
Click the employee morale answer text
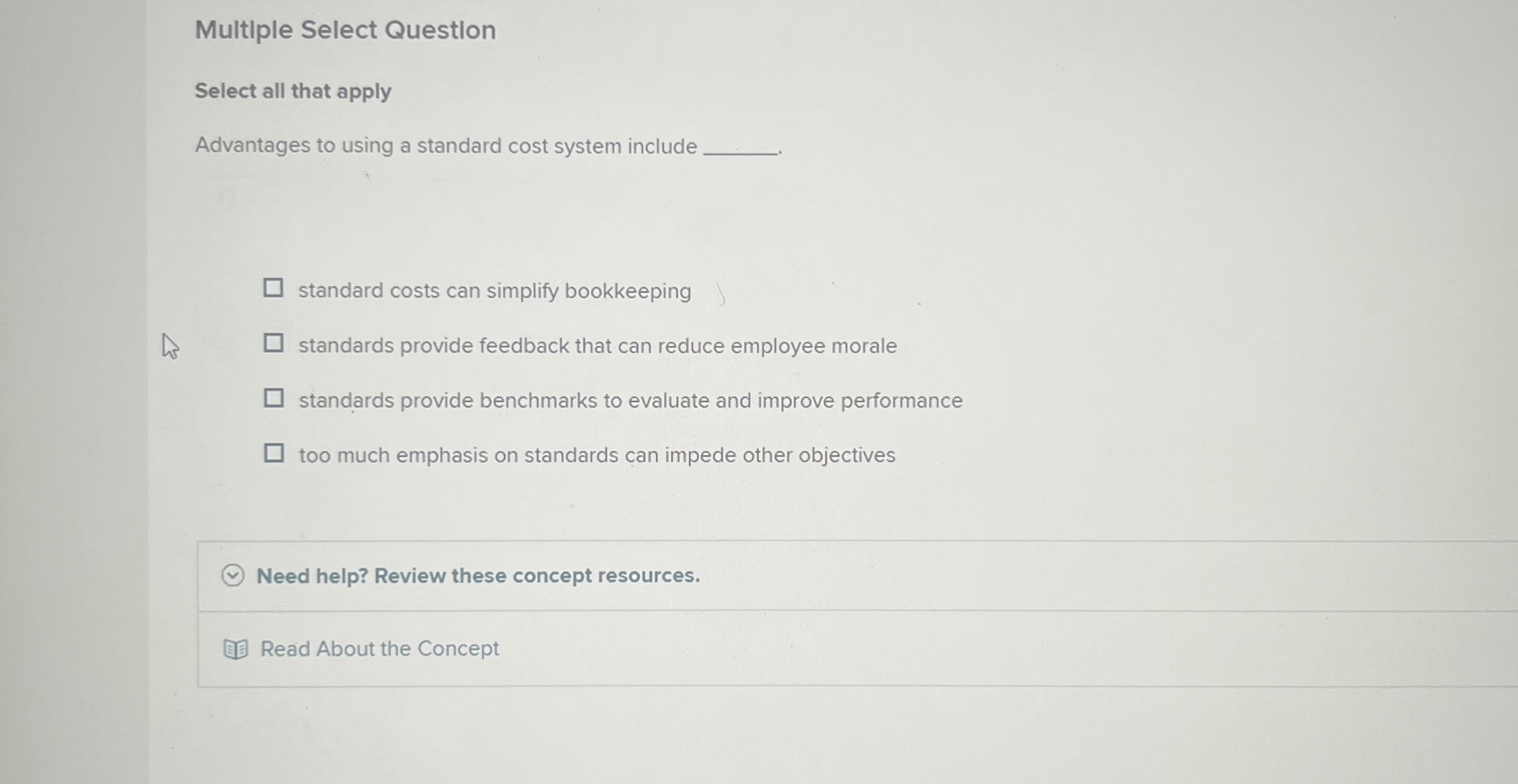coord(597,345)
